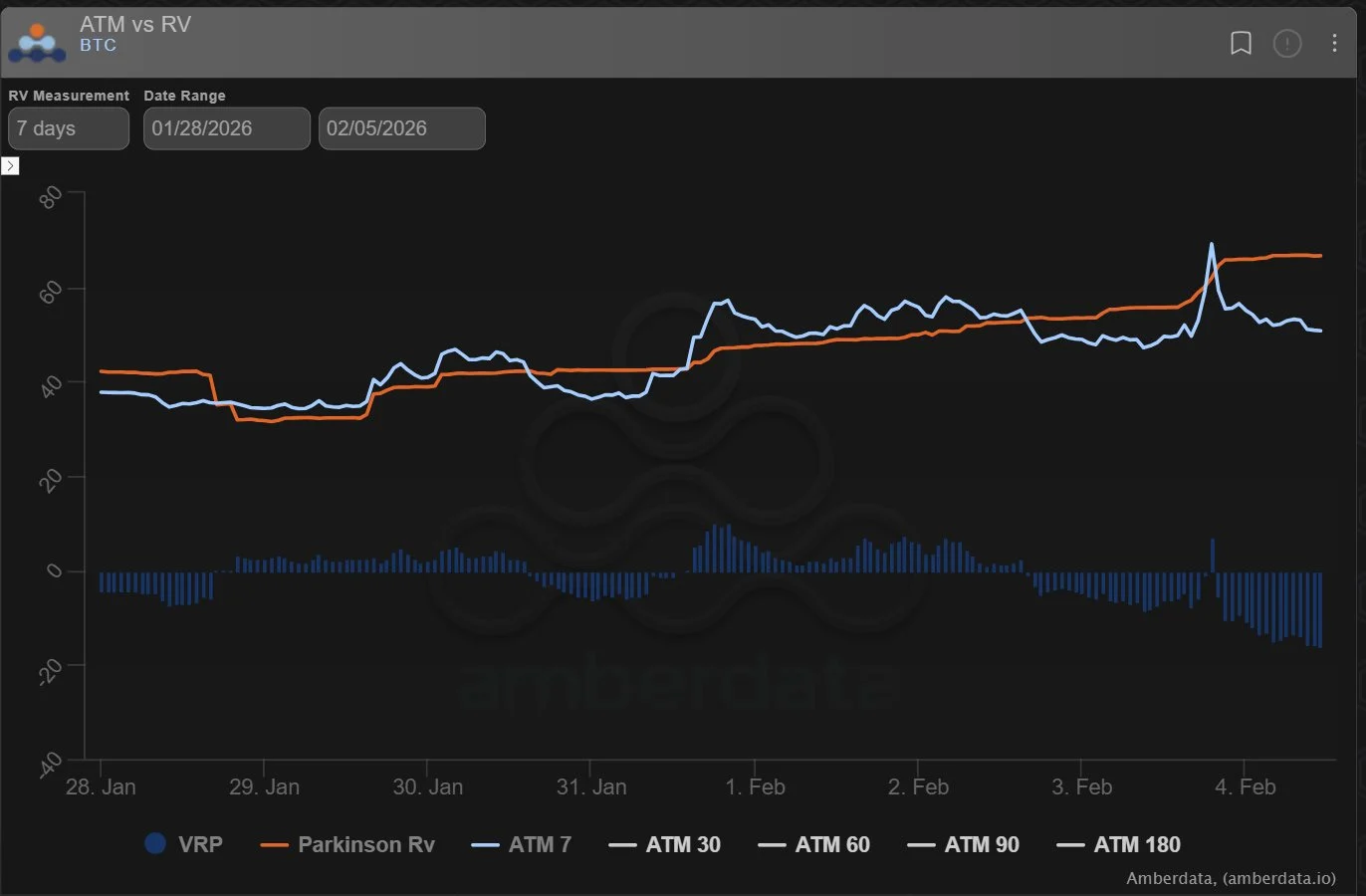
Task: Click the 28. Jan x-axis label
Action: coord(101,786)
